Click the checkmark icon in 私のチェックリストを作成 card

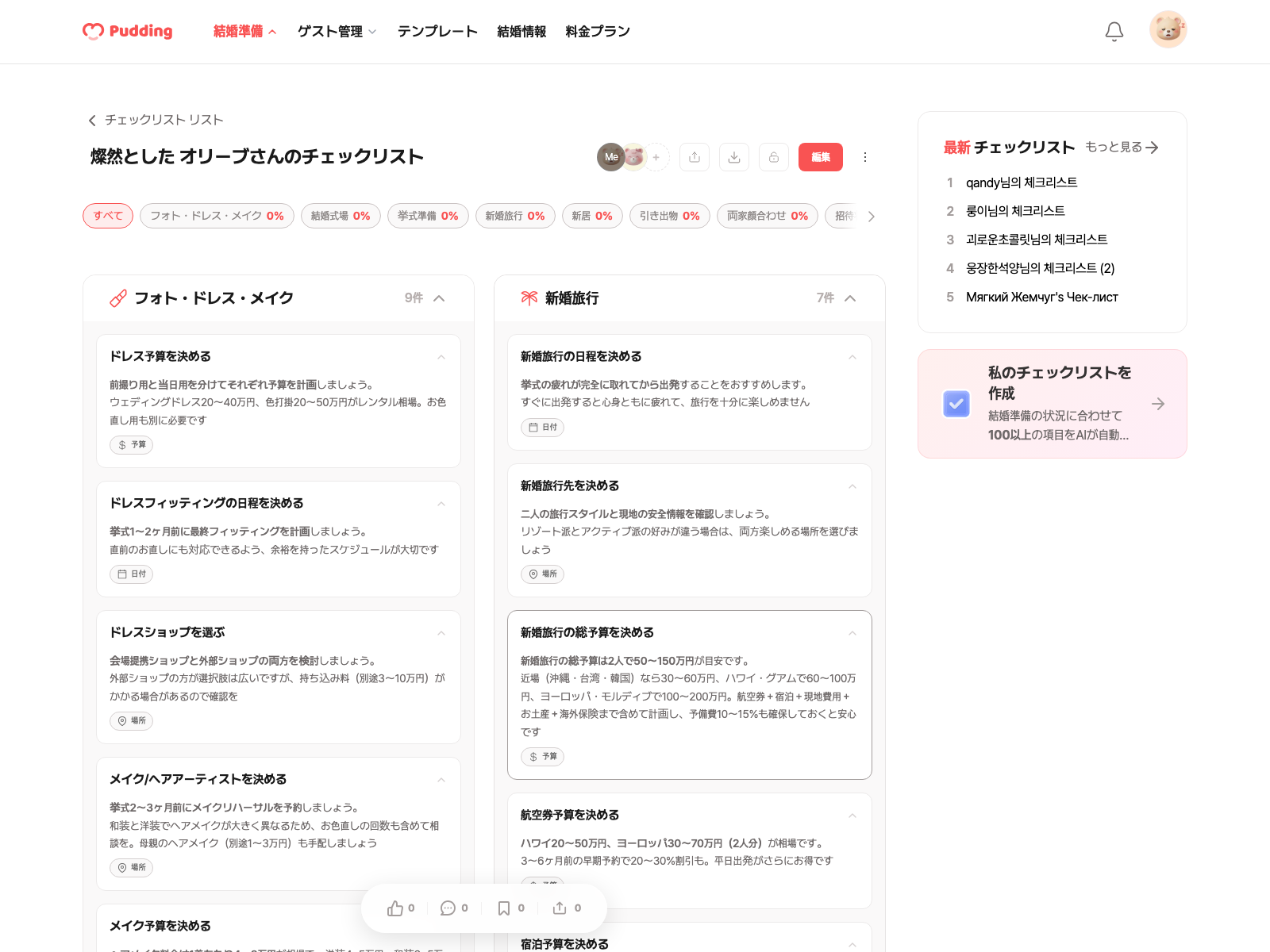[956, 404]
